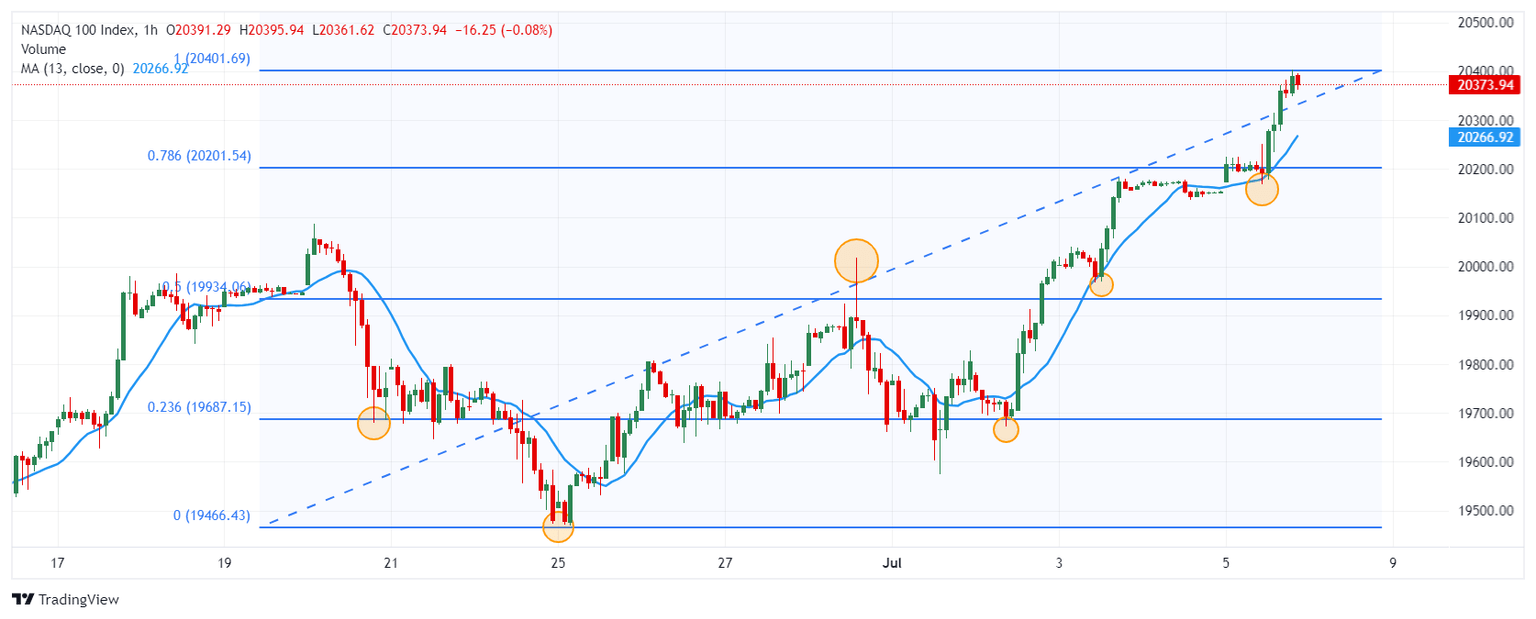Image resolution: width=1536 pixels, height=619 pixels.
Task: Click the 0 (19466.43) Fibonacci label
Action: pyautogui.click(x=211, y=515)
